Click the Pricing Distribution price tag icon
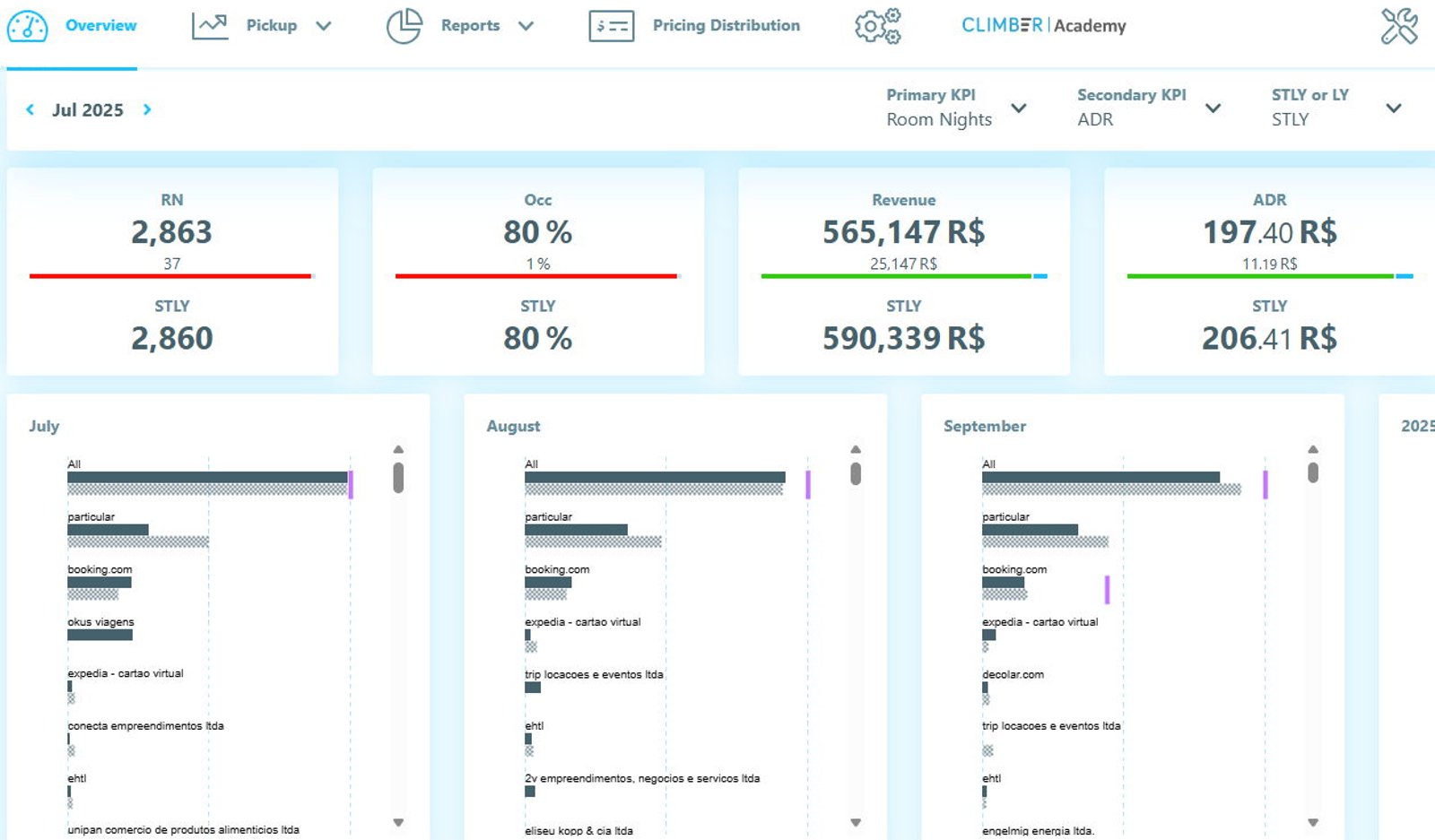Screen dimensions: 1435x840 point(612,26)
